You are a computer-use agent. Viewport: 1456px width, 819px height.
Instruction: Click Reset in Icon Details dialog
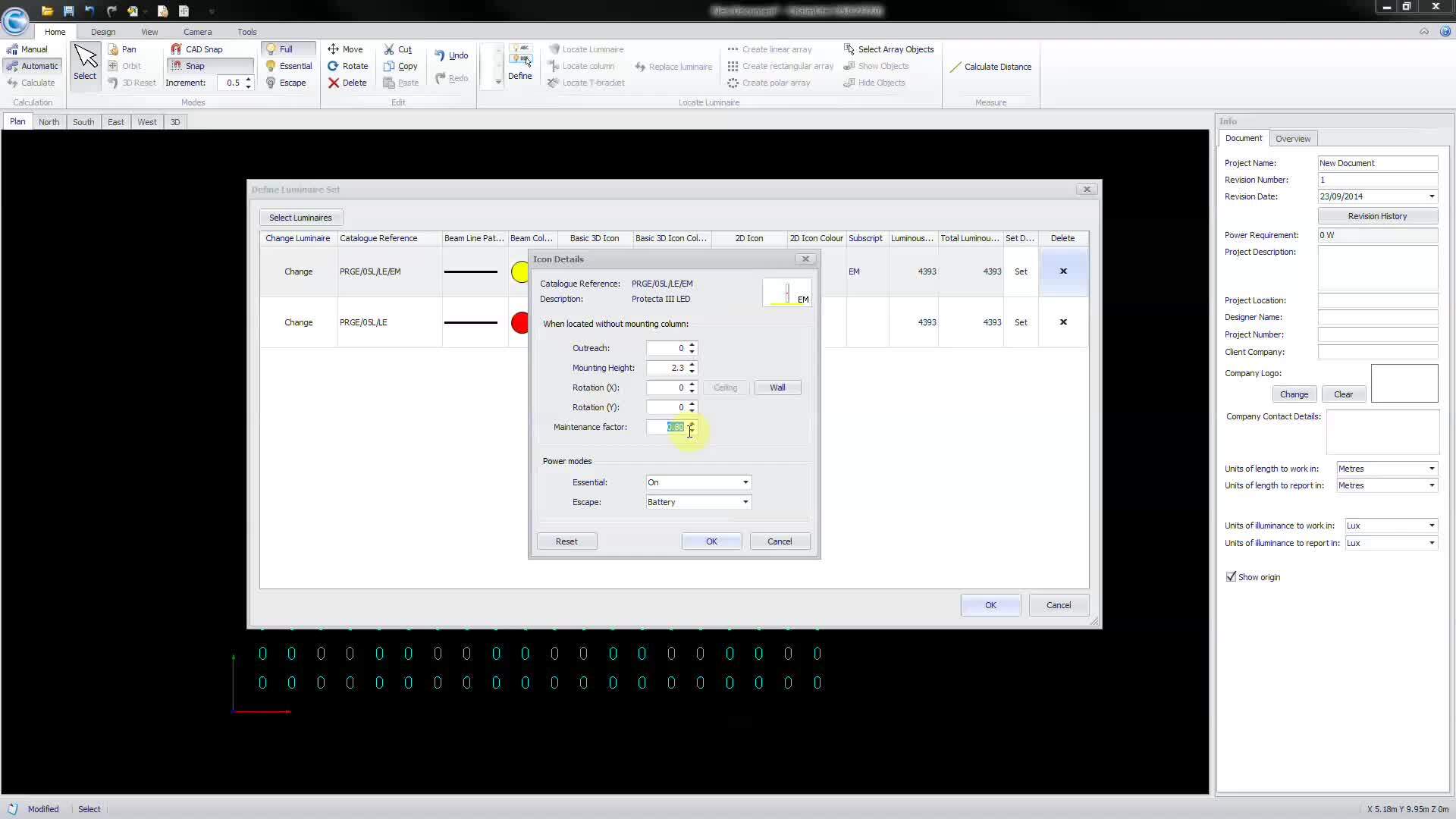tap(566, 541)
